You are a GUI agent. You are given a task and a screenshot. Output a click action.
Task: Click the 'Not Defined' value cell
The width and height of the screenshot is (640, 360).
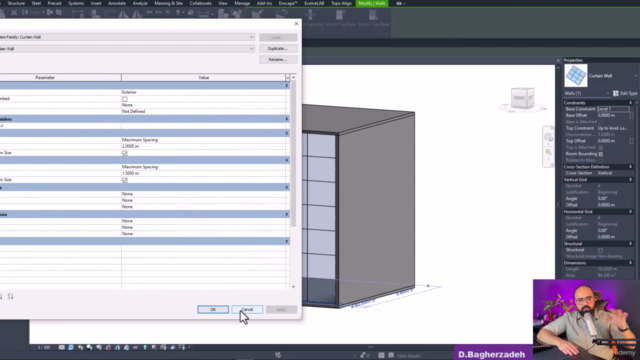tap(204, 111)
